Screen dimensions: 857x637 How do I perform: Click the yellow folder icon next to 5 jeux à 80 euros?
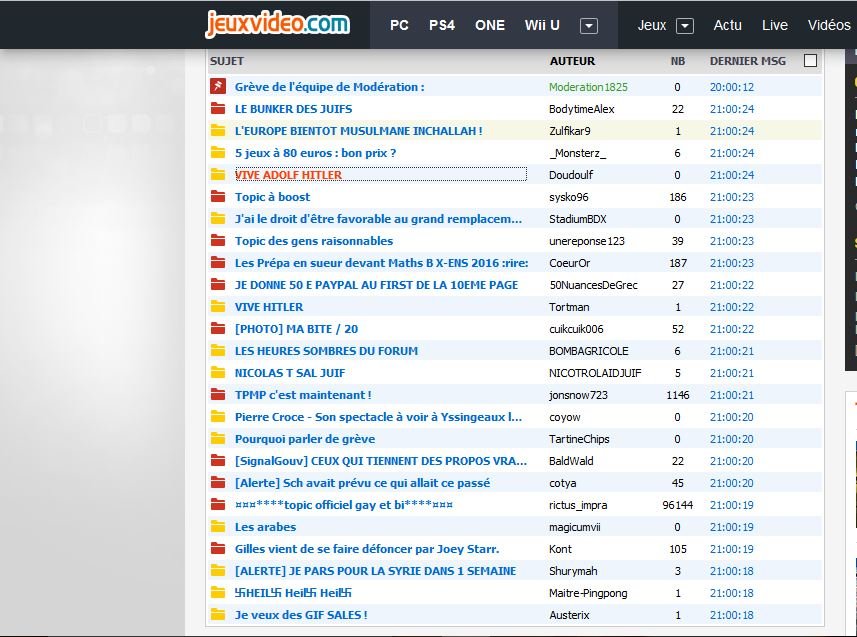tap(217, 153)
